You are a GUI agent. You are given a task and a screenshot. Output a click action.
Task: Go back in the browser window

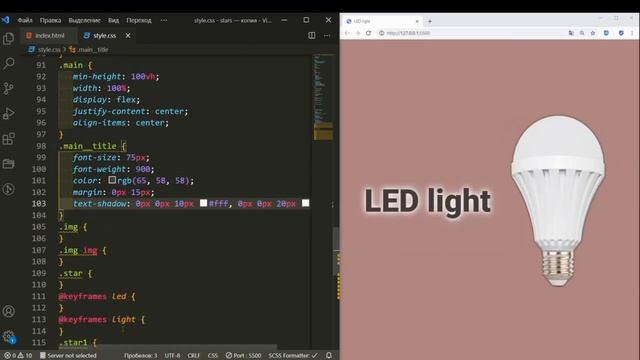[347, 33]
